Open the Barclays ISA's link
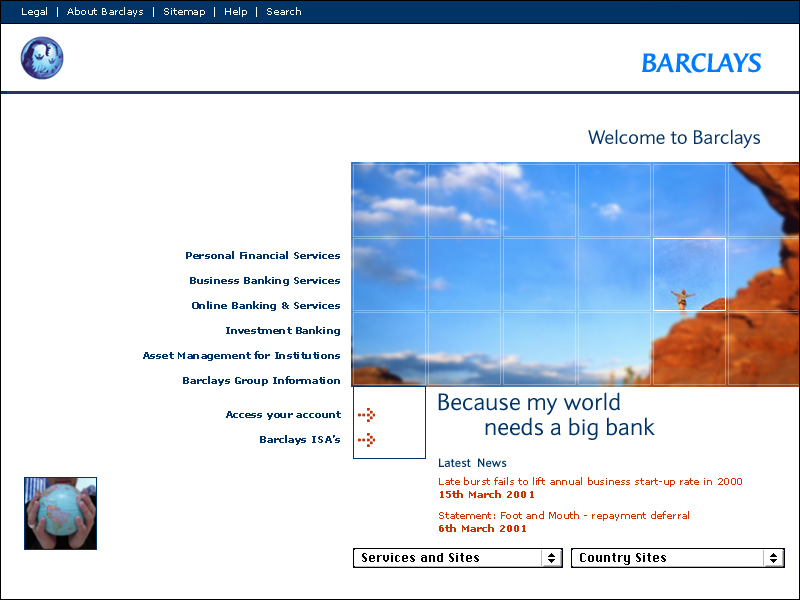This screenshot has width=800, height=600. pos(300,440)
